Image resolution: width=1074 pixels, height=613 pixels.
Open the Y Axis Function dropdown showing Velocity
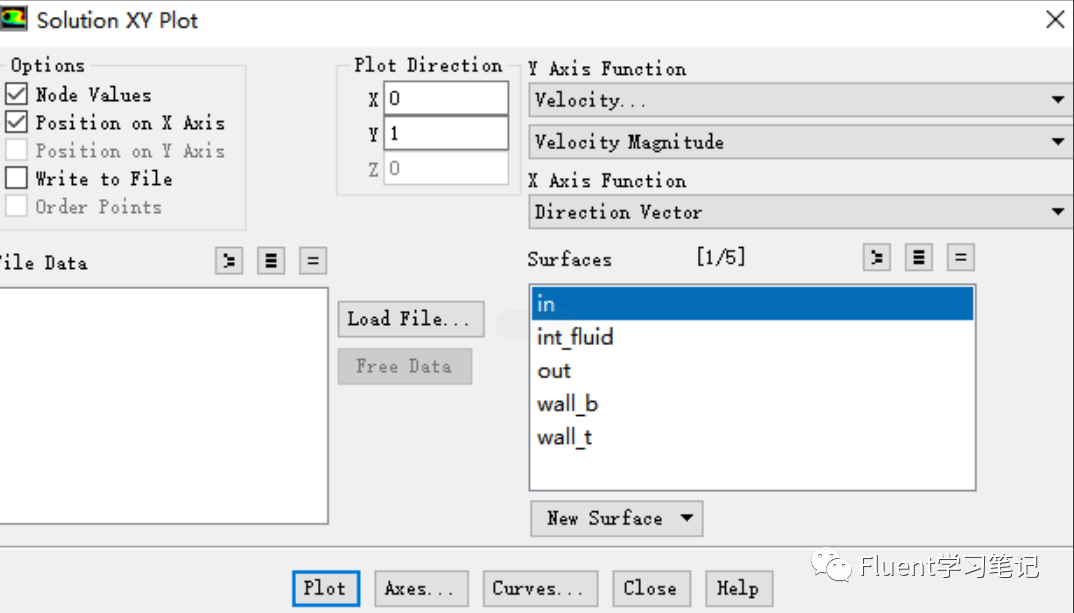(x=1058, y=100)
